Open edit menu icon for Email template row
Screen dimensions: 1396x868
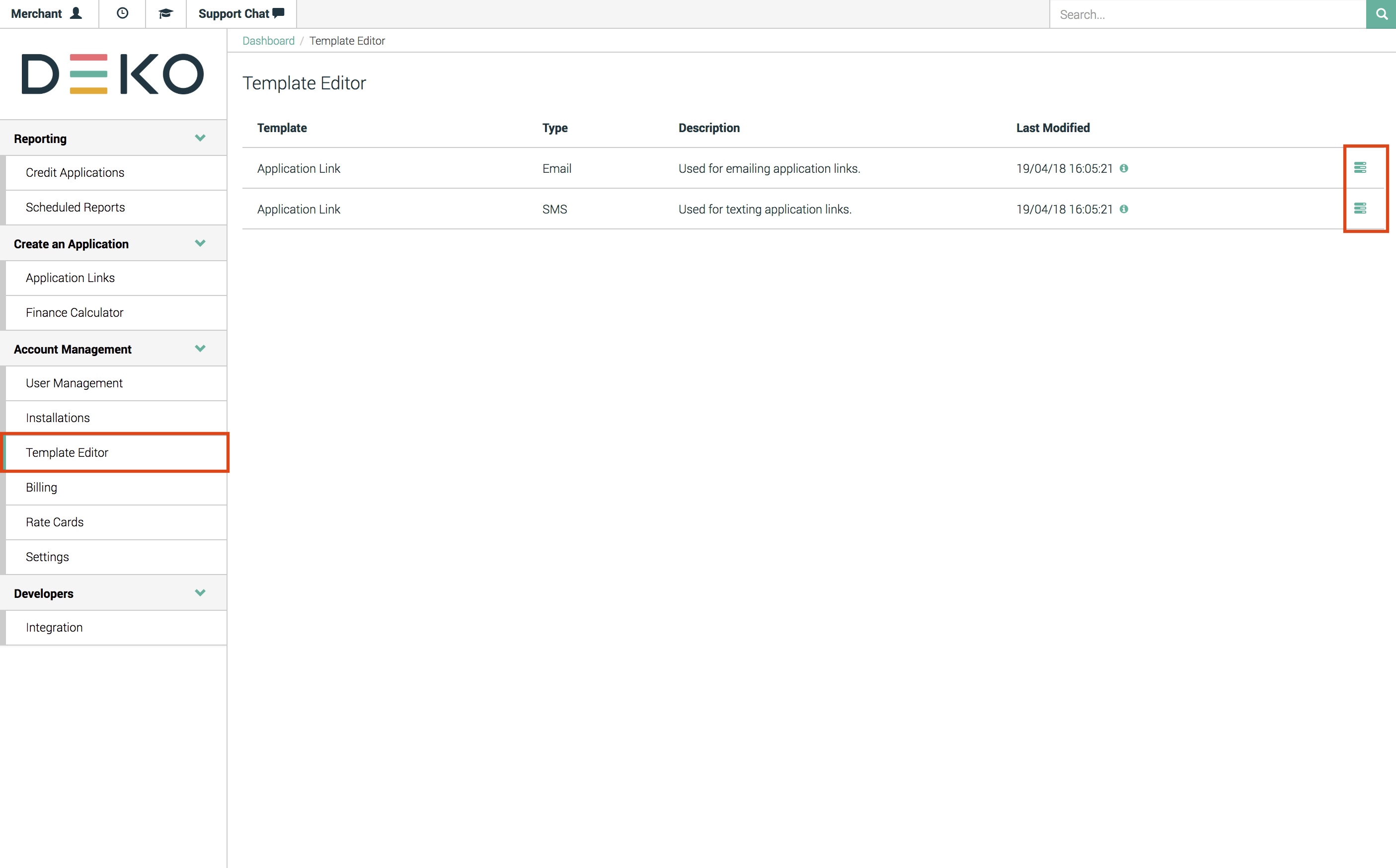coord(1360,168)
